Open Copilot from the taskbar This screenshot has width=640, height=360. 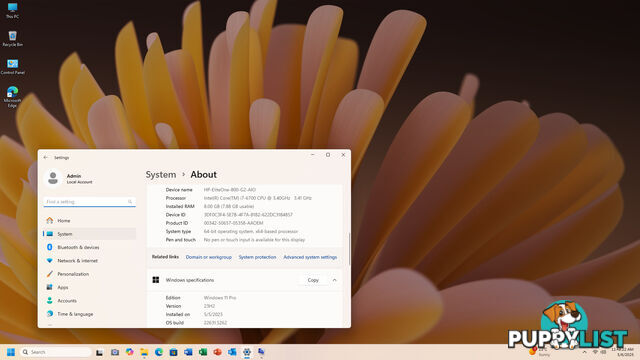[x=129, y=352]
